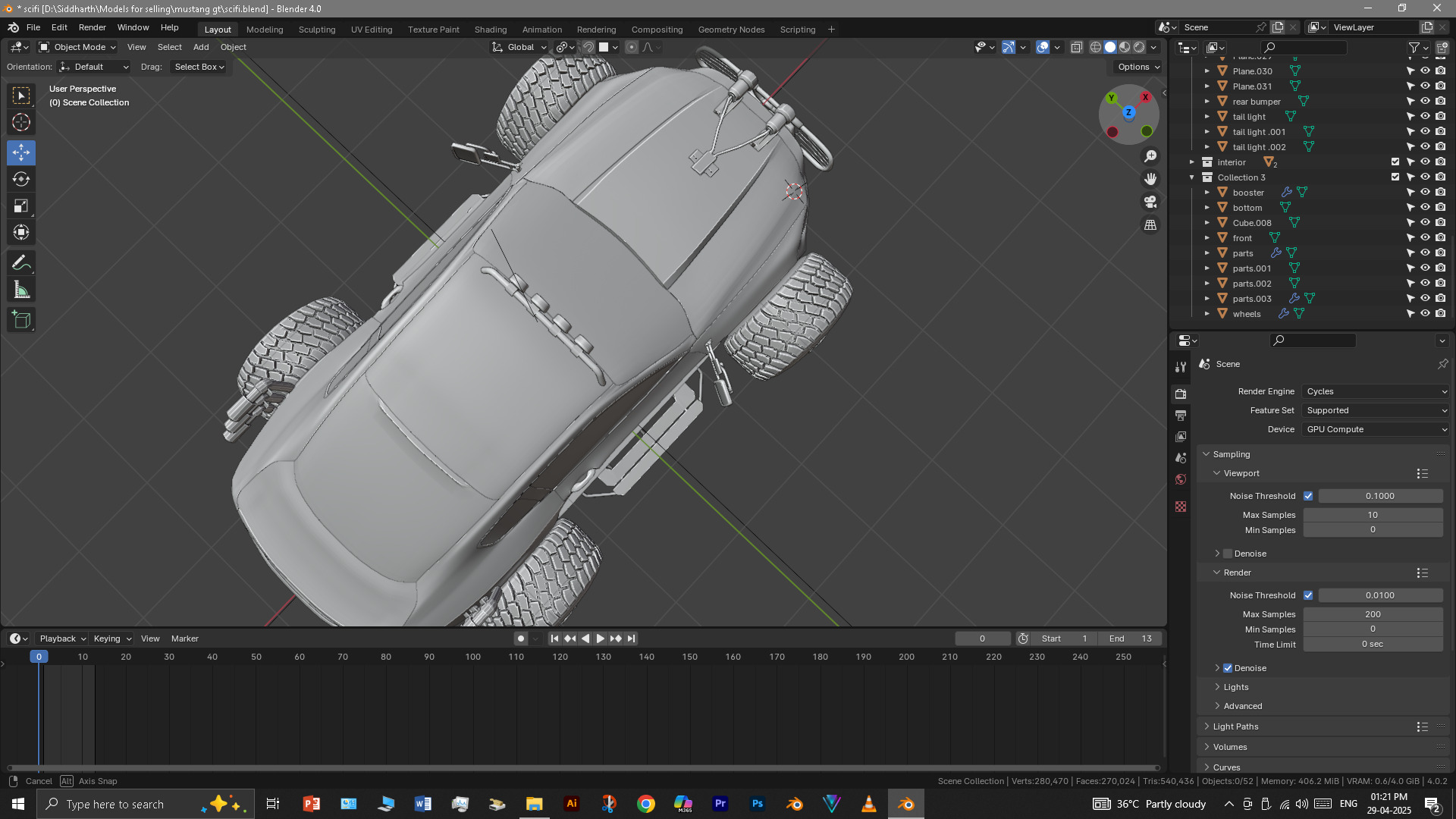This screenshot has height=819, width=1456.
Task: Open the Object Mode dropdown
Action: 77,47
